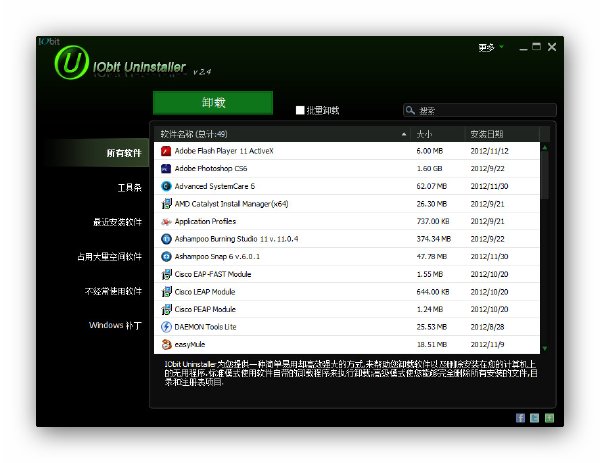Viewport: 600px width, 463px height.
Task: Select the 工具条 toolbars tab
Action: point(129,187)
